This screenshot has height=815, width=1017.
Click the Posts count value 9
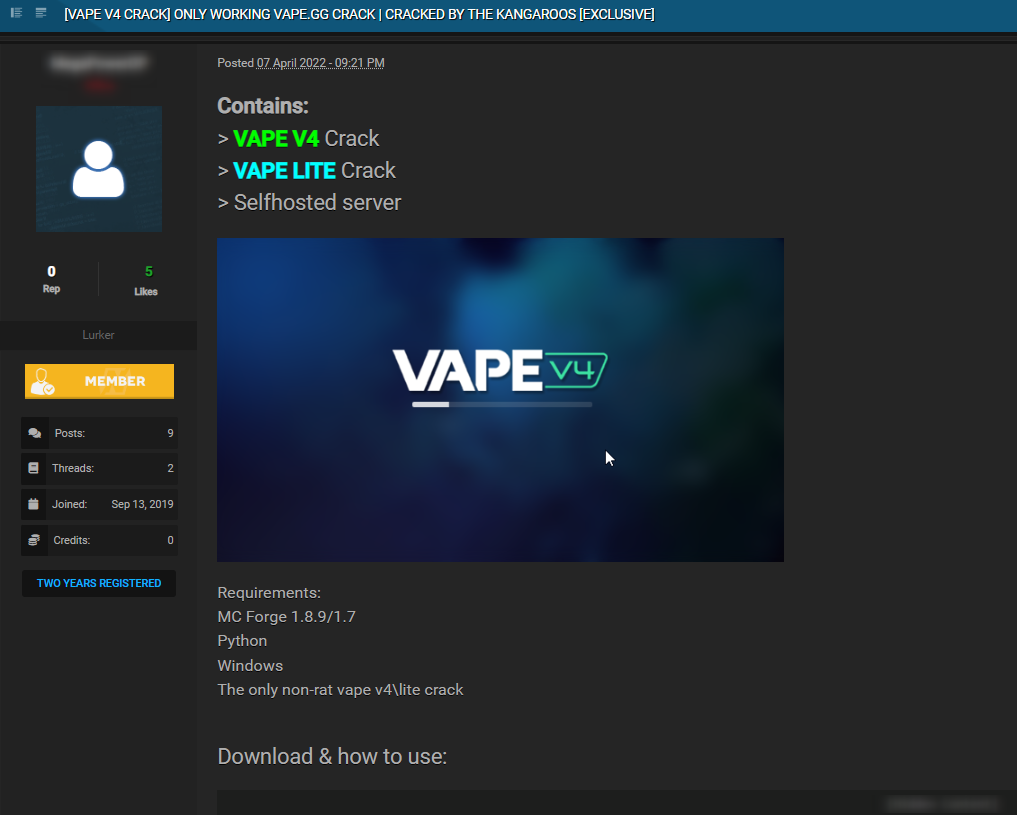pos(171,433)
